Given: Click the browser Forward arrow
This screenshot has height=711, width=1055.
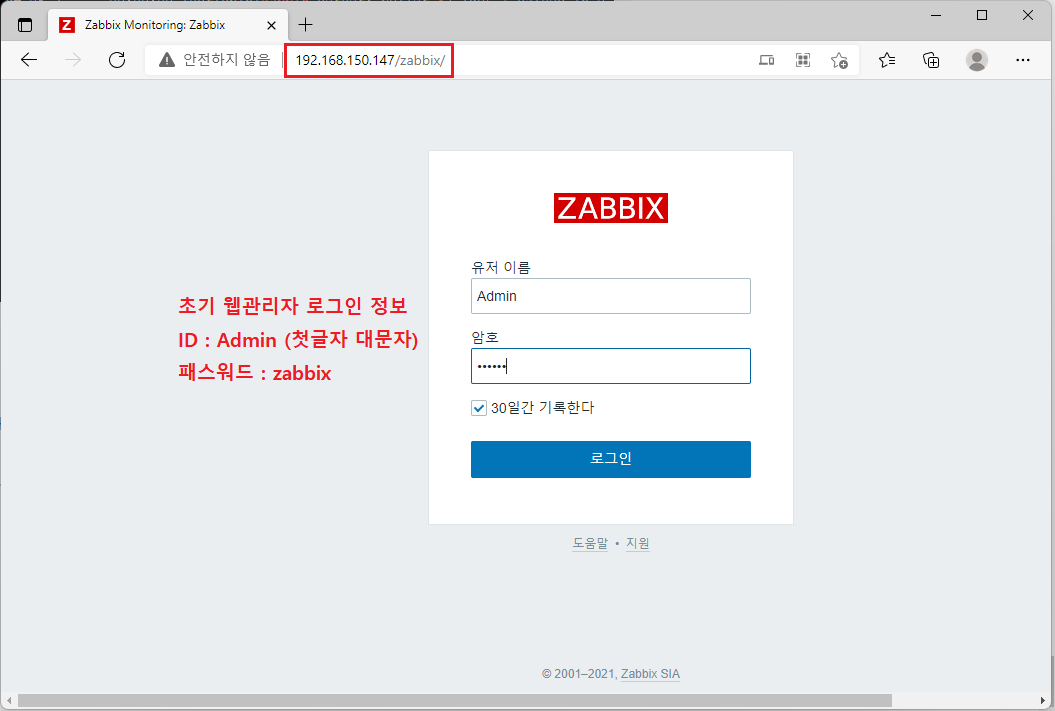Looking at the screenshot, I should 73,60.
